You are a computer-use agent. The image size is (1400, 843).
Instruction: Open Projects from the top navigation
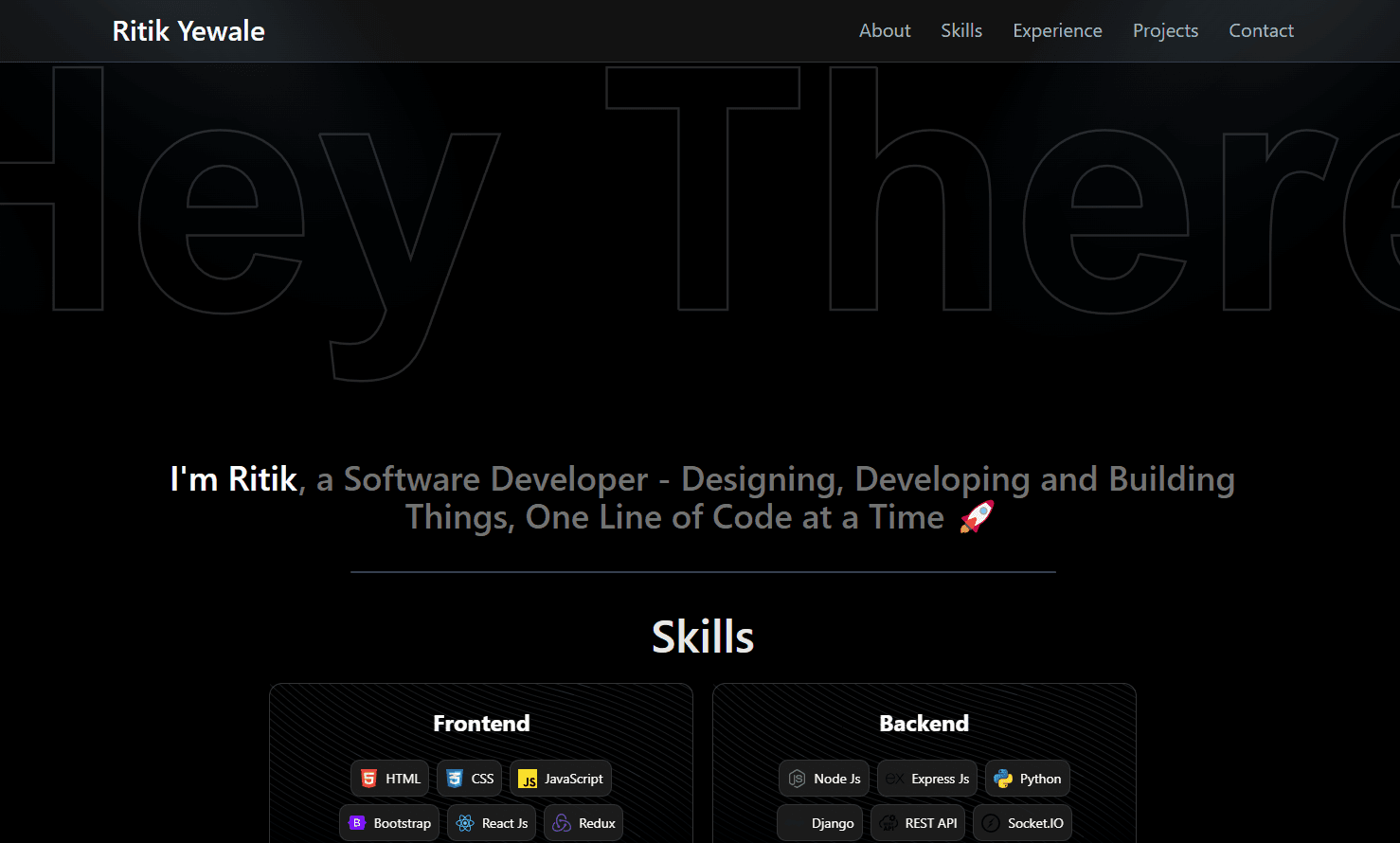pyautogui.click(x=1165, y=30)
